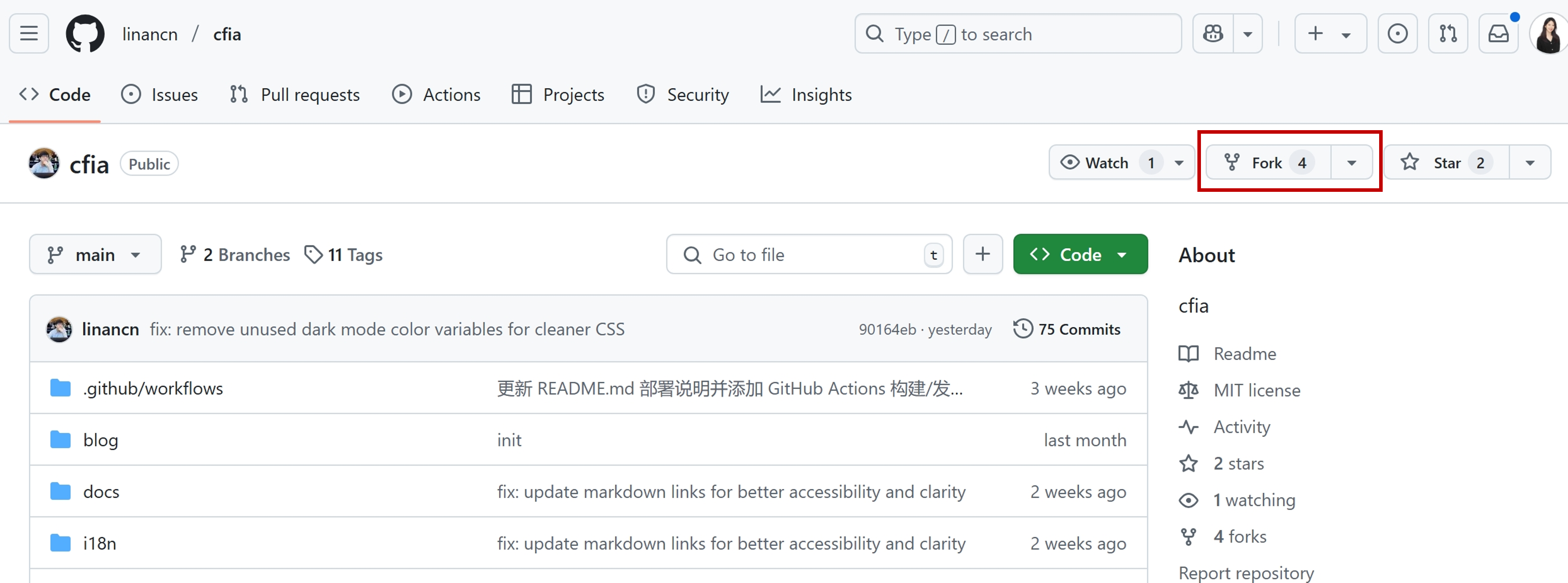
Task: Star the cfia repository
Action: [1446, 163]
